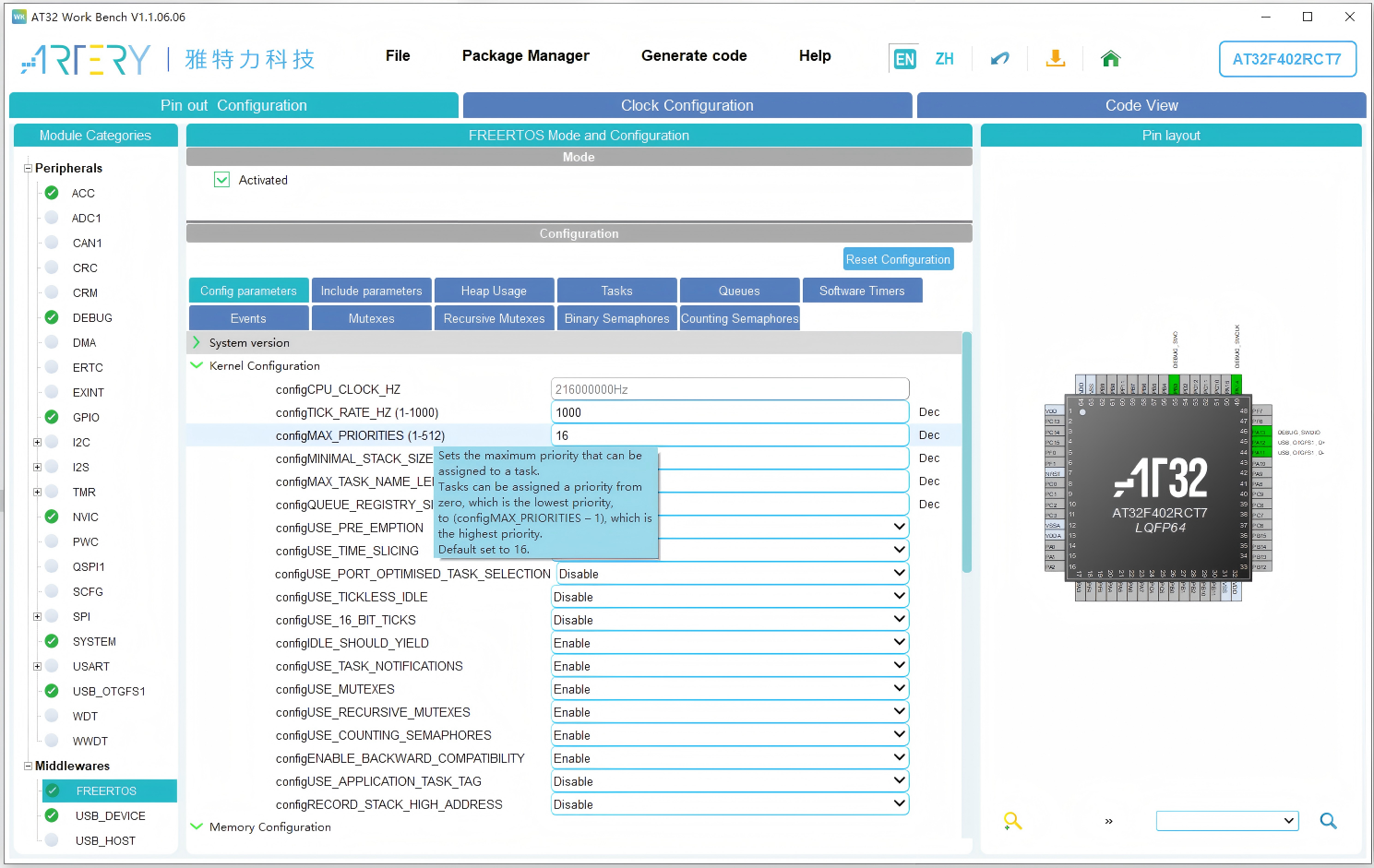
Task: Toggle the Activated checkbox
Action: coord(221,180)
